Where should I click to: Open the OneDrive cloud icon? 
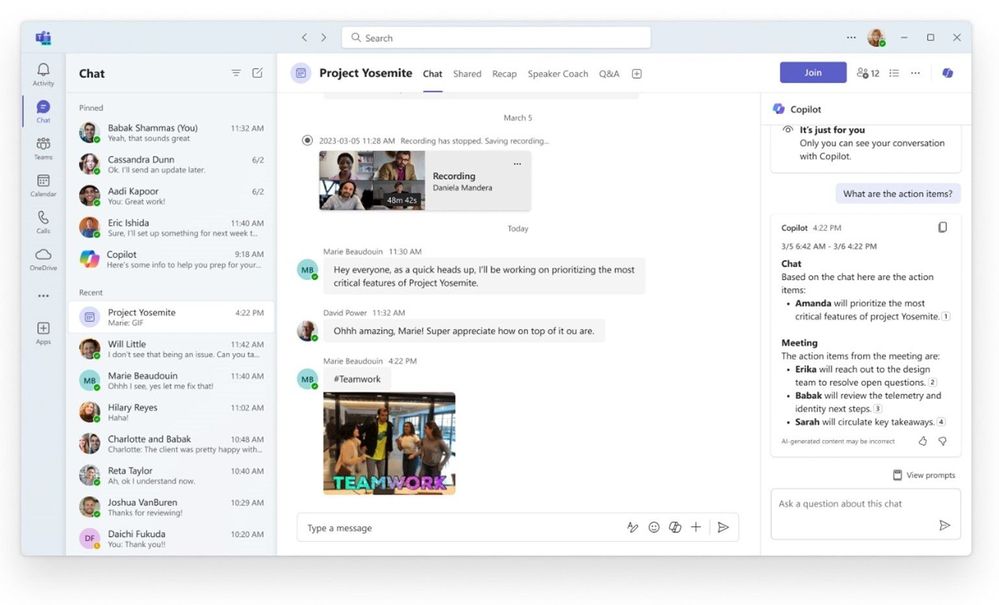click(43, 254)
